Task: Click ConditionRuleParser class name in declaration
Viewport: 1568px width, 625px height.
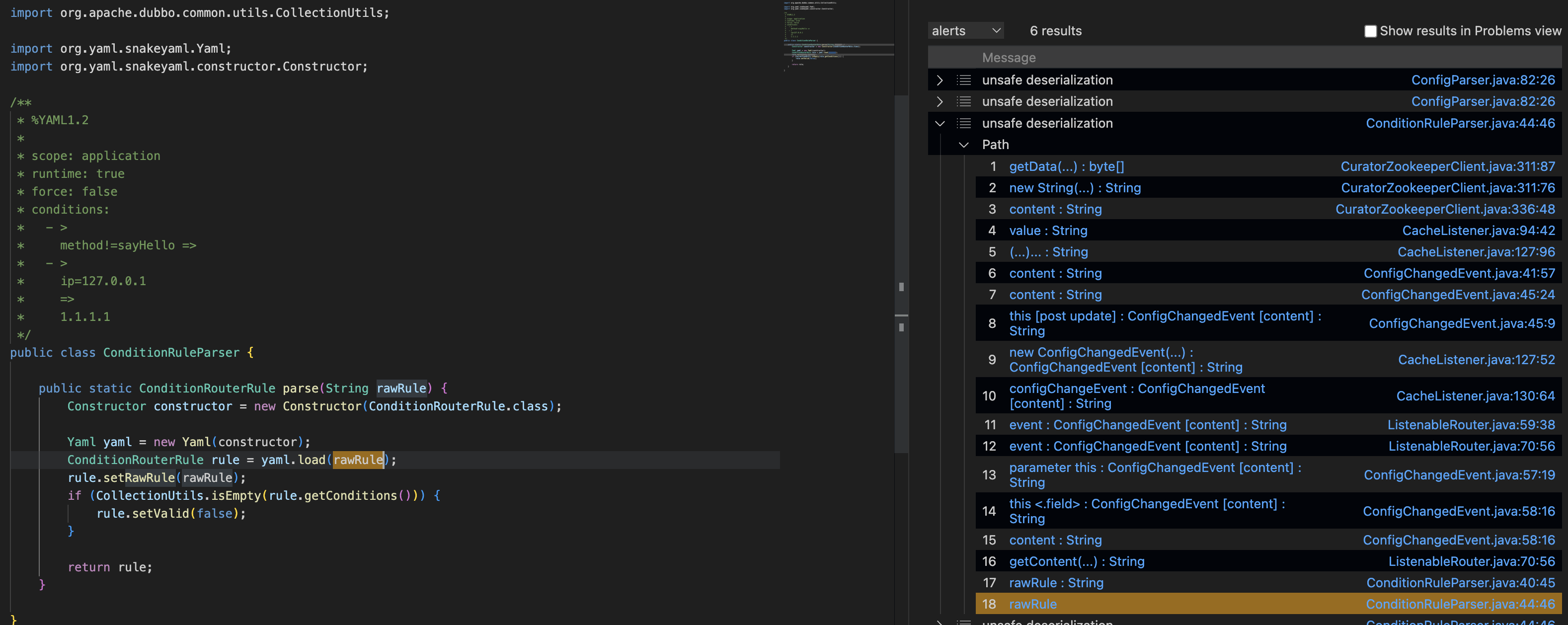Action: [171, 352]
